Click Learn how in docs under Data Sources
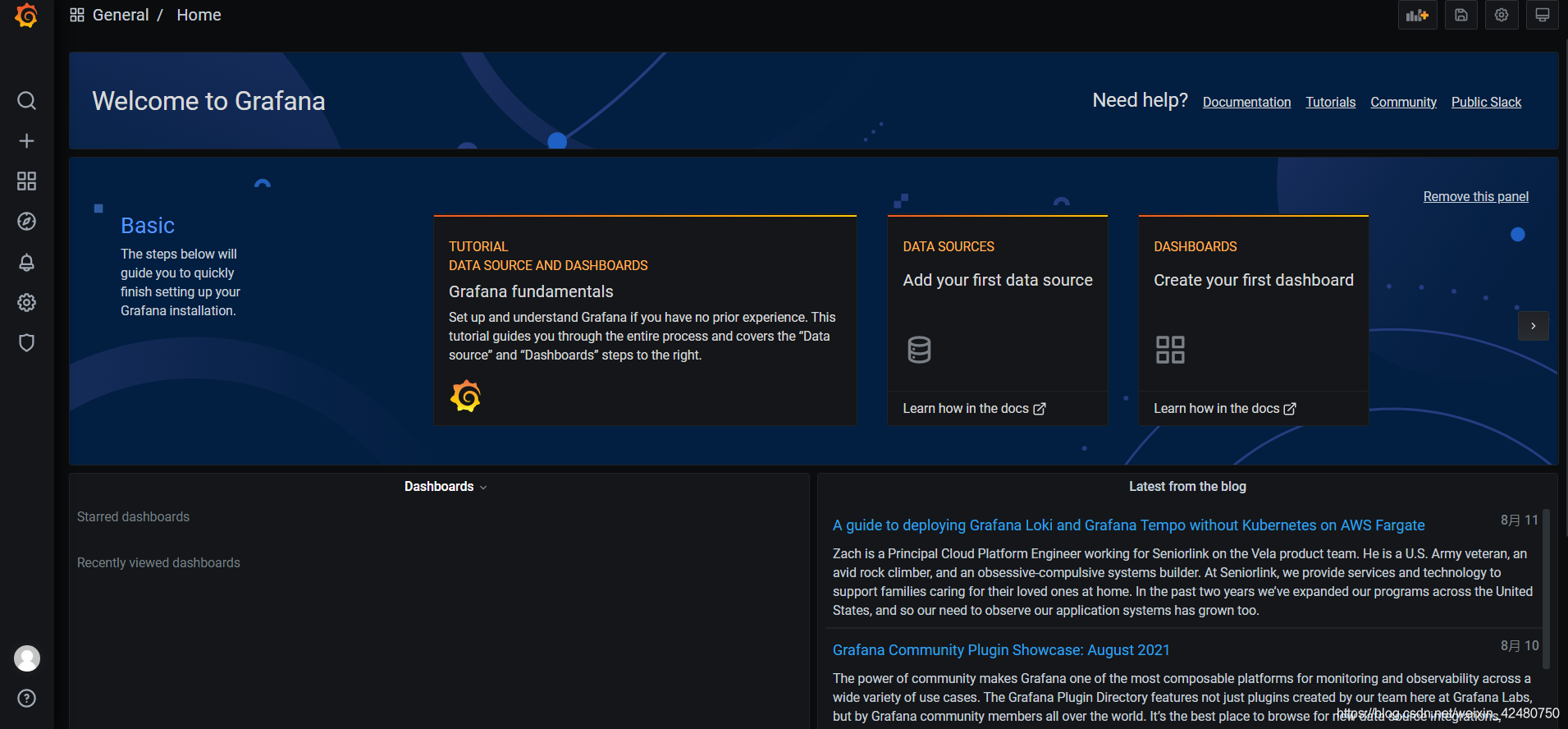This screenshot has height=729, width=1568. pos(974,409)
